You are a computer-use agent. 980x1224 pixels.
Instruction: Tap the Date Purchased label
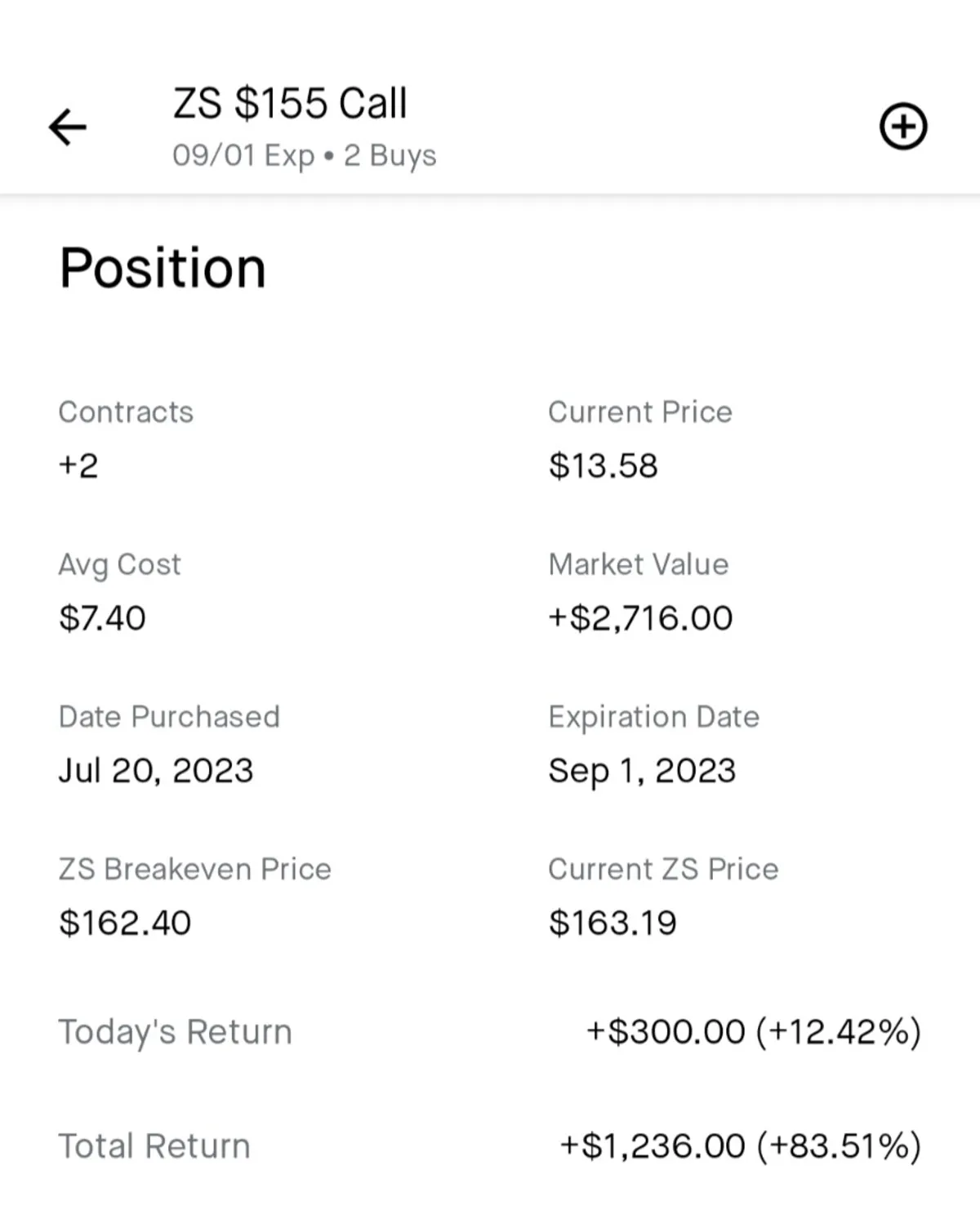(169, 717)
